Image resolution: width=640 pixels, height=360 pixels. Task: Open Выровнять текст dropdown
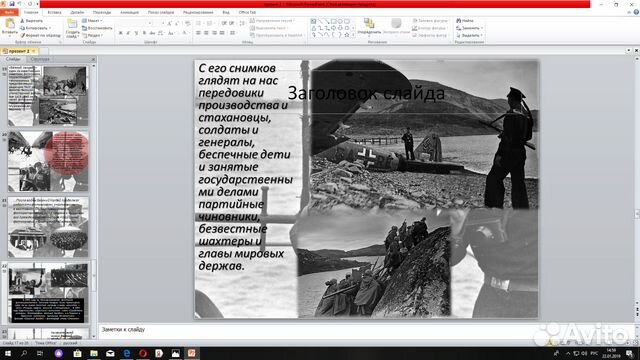coord(269,28)
